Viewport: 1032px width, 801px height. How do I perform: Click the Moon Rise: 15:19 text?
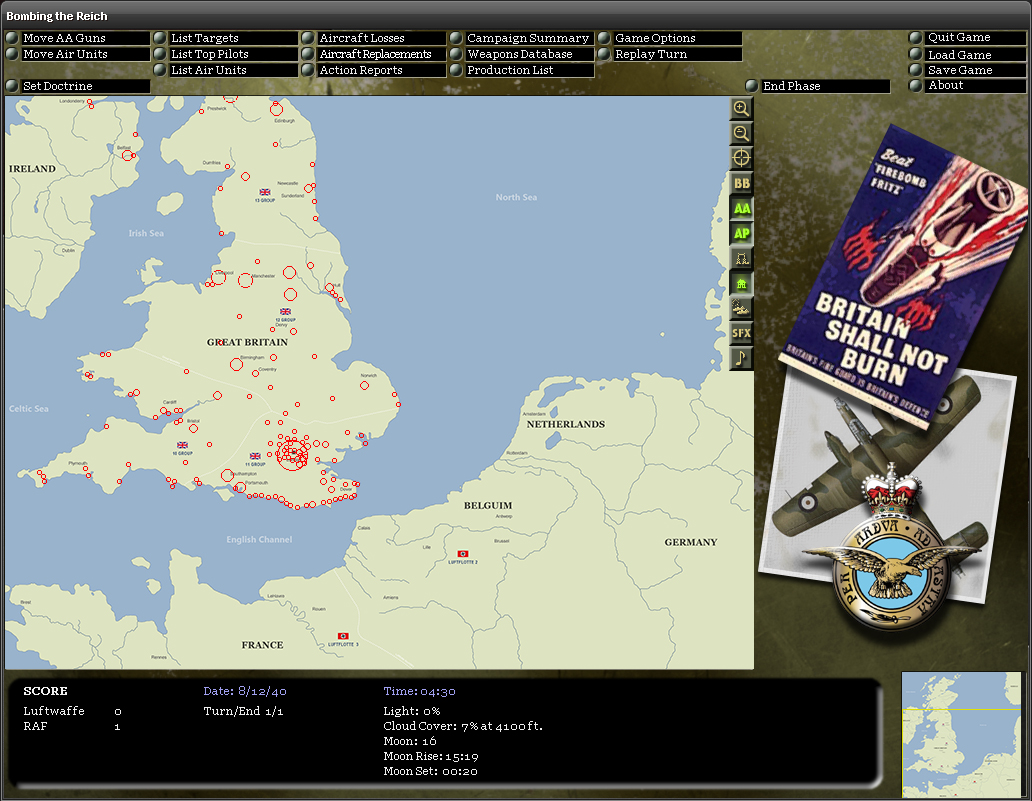pyautogui.click(x=430, y=756)
